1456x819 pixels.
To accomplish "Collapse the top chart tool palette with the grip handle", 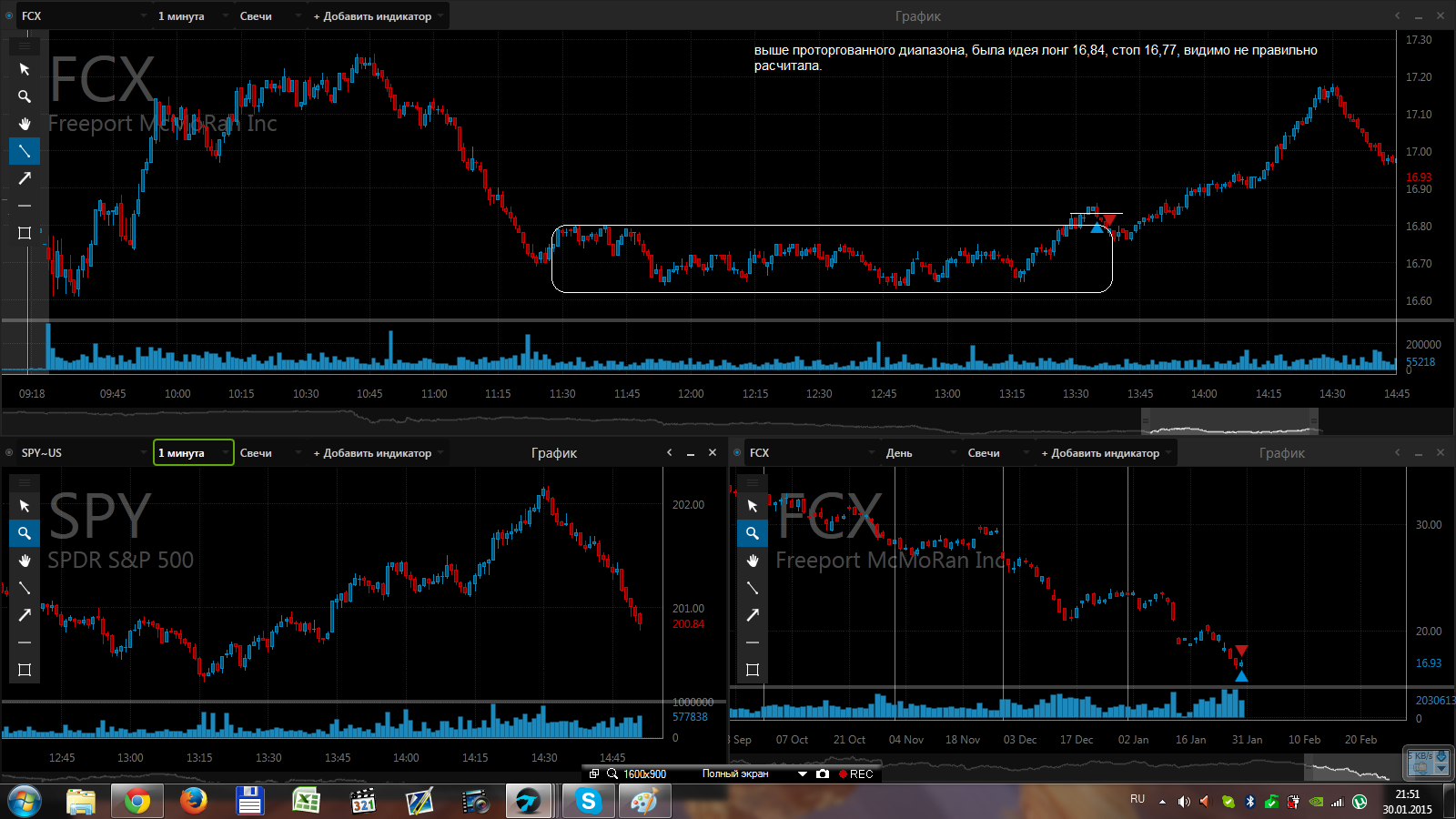I will tap(25, 45).
